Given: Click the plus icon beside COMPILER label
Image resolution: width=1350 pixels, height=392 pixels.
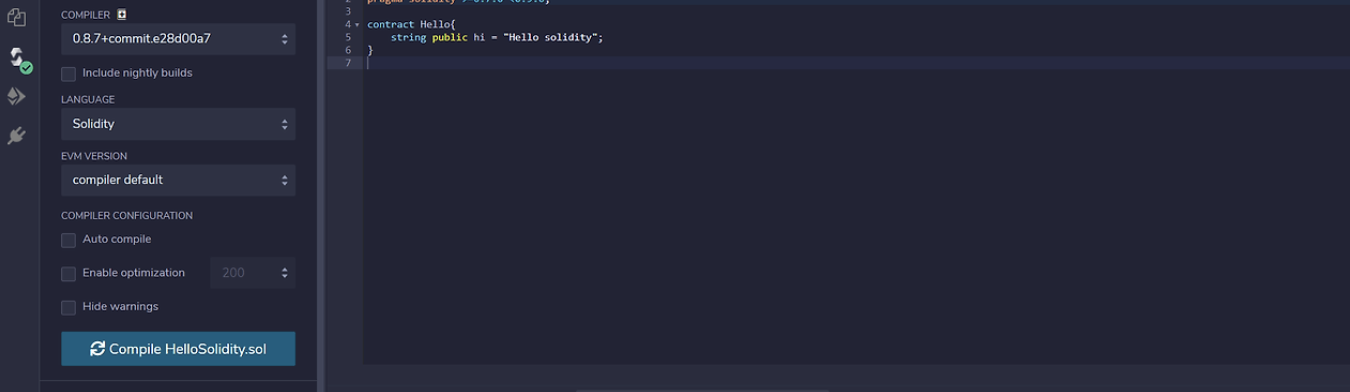Looking at the screenshot, I should click(x=122, y=15).
